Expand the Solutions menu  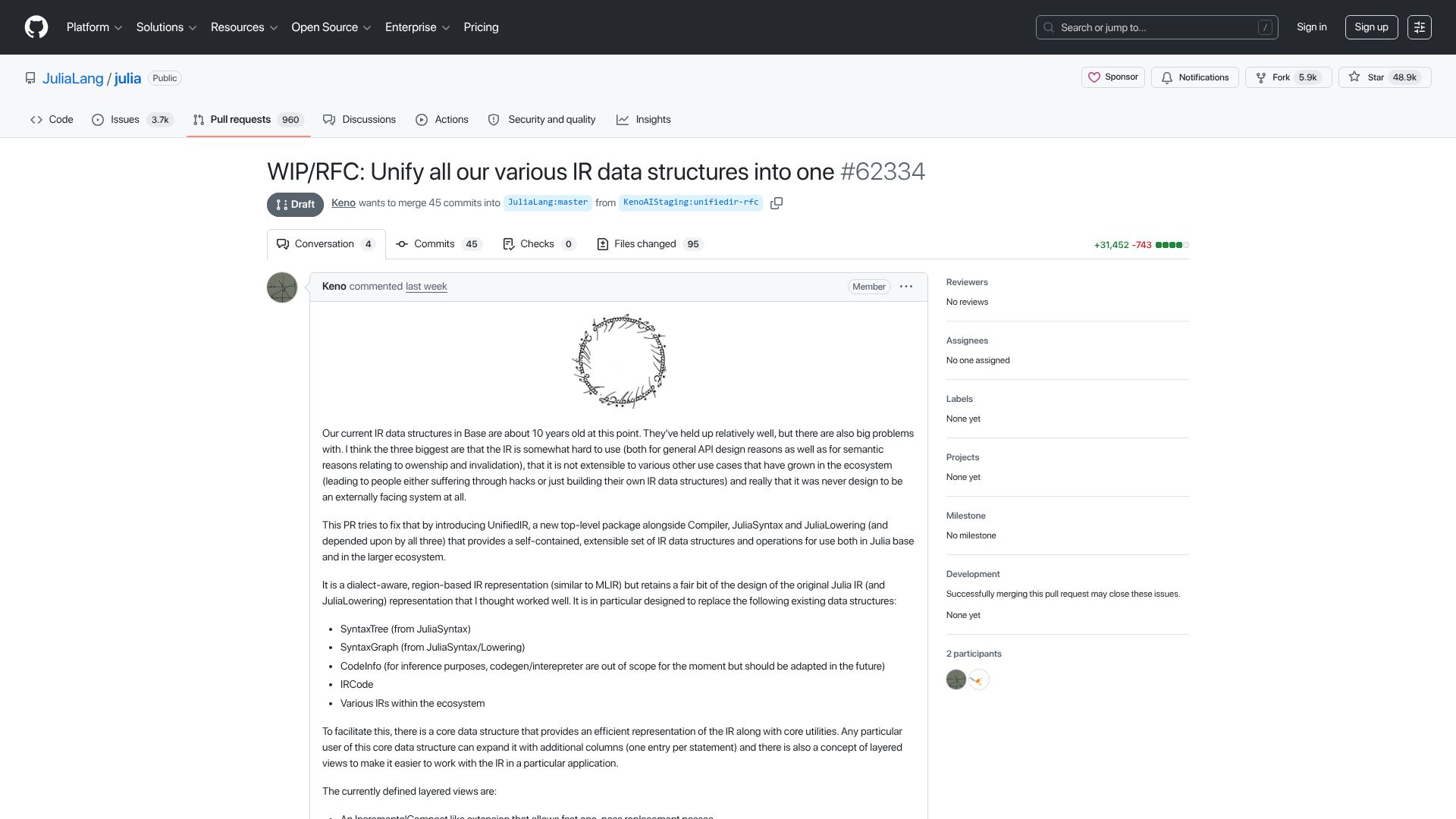point(166,27)
